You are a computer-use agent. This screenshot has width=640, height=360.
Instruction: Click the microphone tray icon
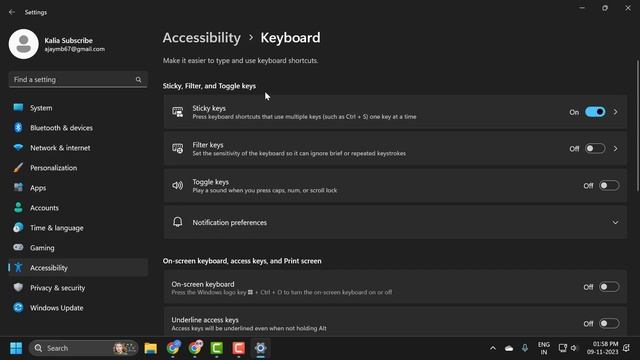tap(525, 348)
